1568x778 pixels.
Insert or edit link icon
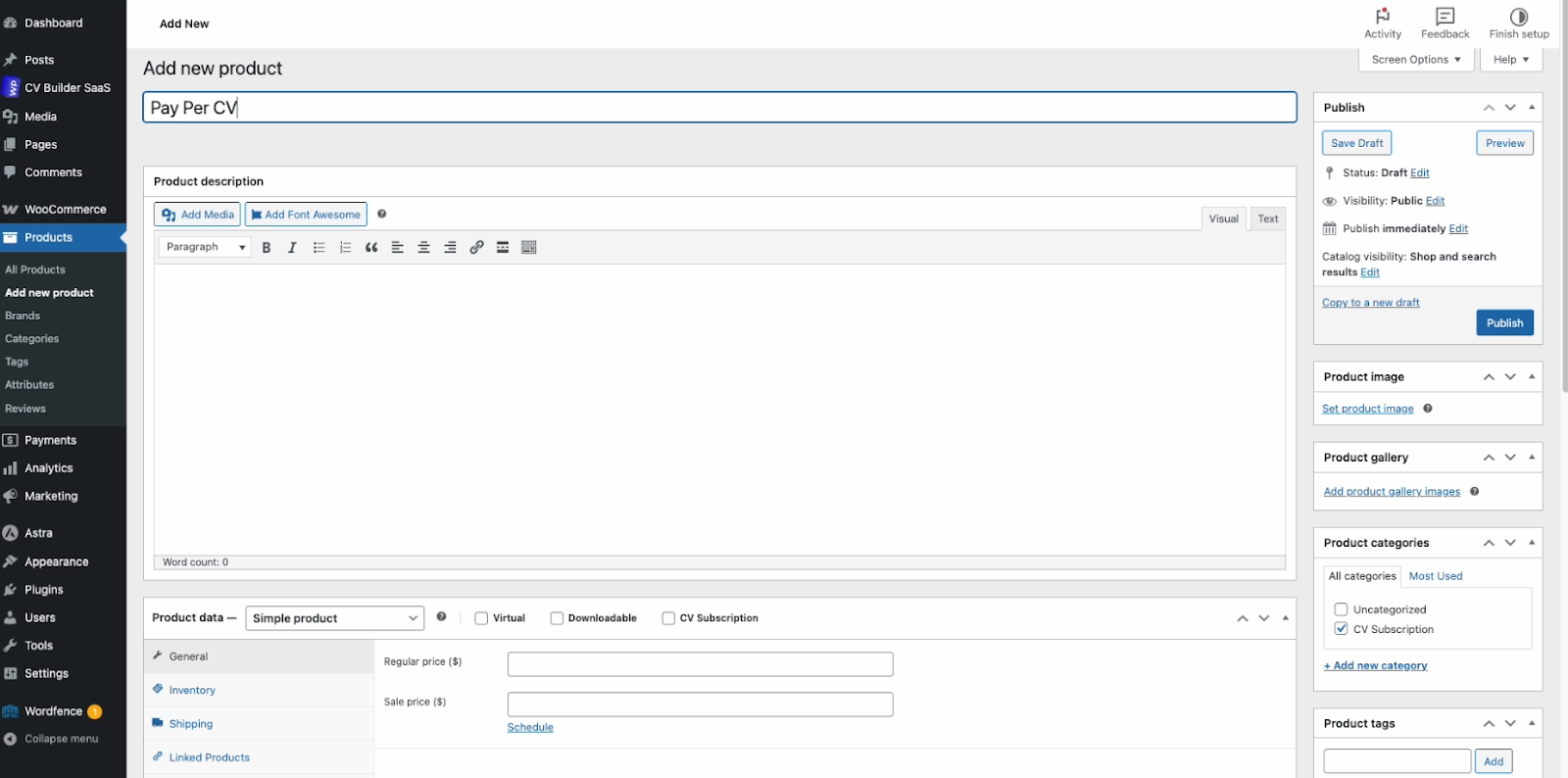476,248
